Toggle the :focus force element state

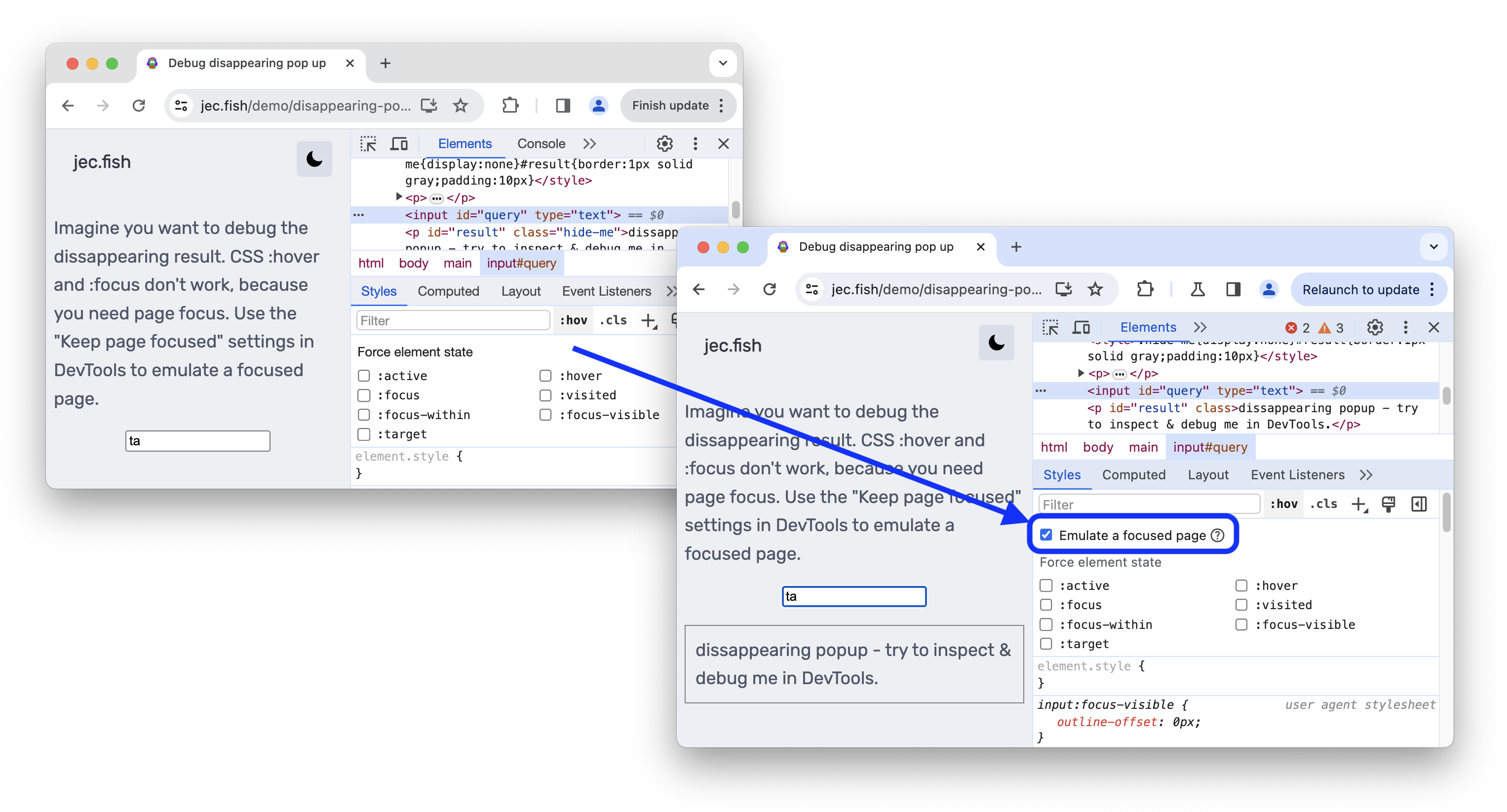[1044, 604]
